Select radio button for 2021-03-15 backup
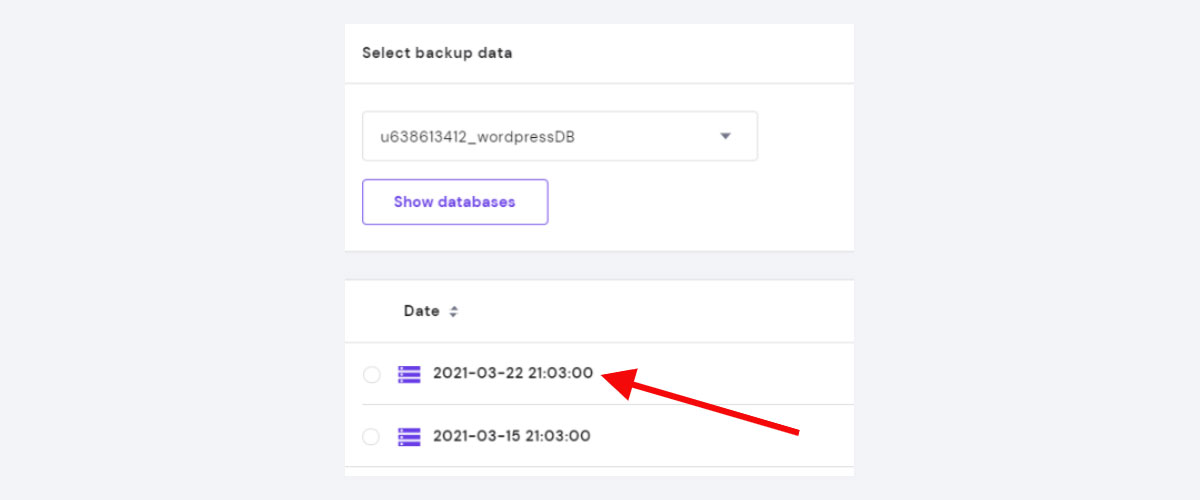The height and width of the screenshot is (500, 1200). (x=372, y=436)
